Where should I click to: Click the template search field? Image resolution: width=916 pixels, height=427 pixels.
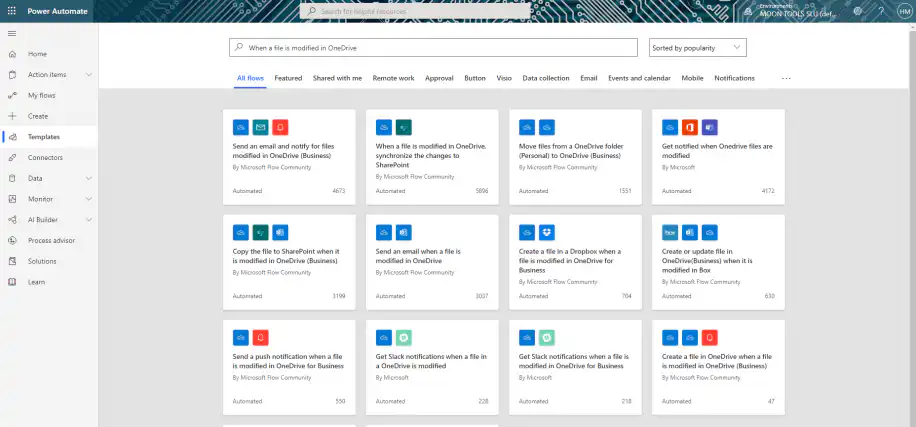pos(433,48)
